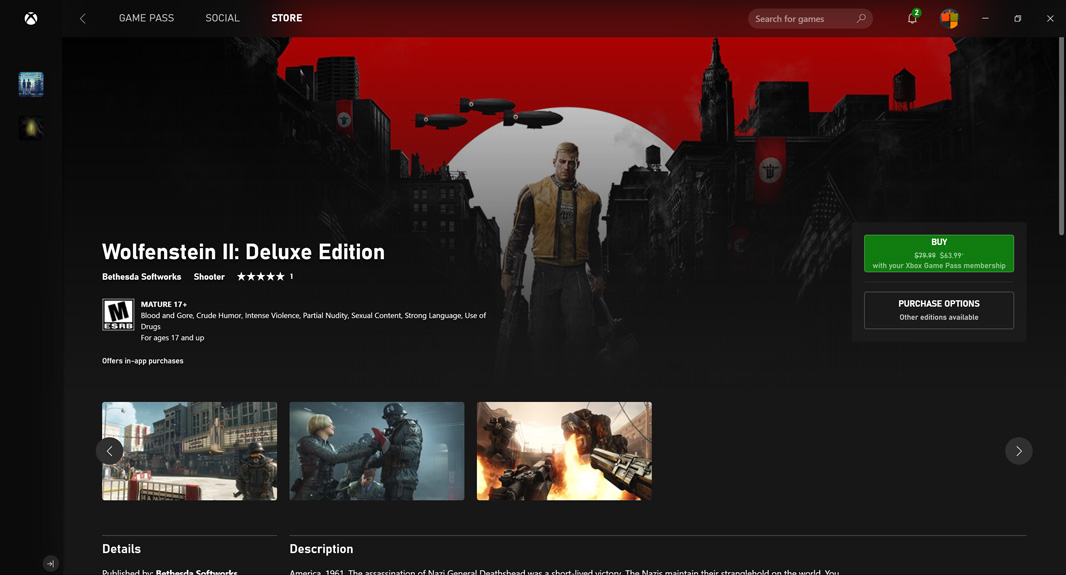Switch to the Game Pass tab
Screen dimensions: 1066x575
tap(146, 18)
